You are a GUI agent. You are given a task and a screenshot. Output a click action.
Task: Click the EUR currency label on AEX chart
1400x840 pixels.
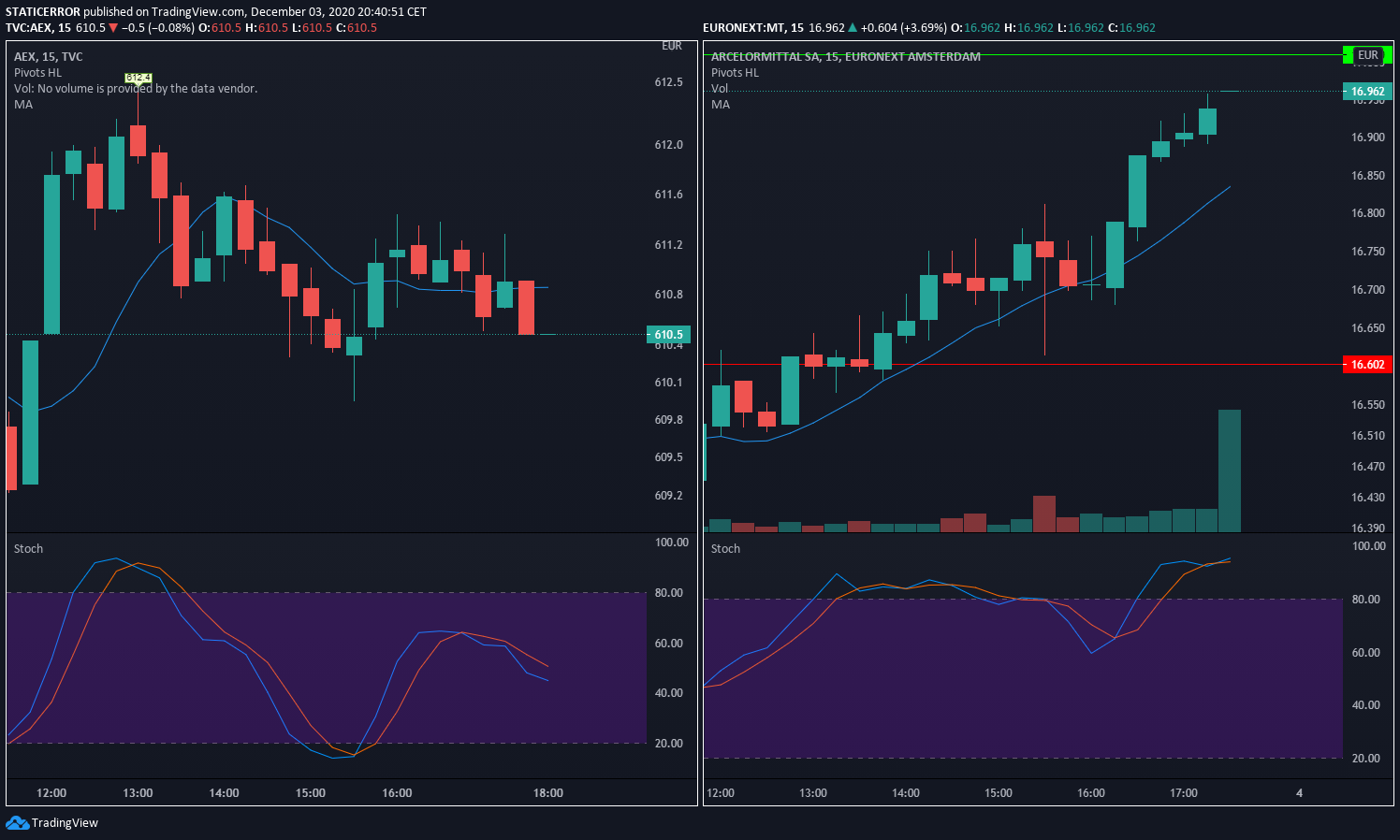point(672,46)
